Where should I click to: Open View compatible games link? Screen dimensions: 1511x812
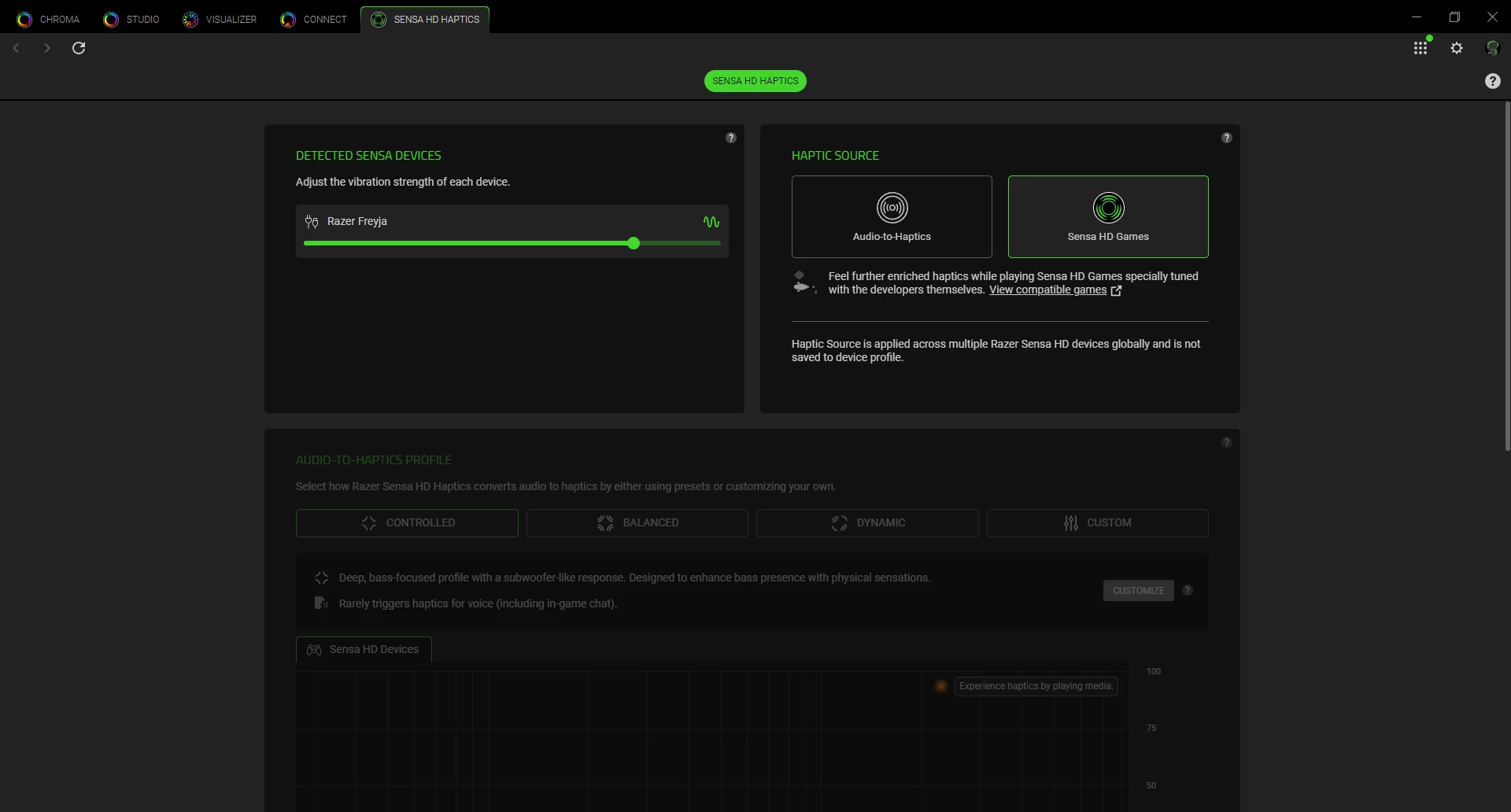pyautogui.click(x=1047, y=290)
